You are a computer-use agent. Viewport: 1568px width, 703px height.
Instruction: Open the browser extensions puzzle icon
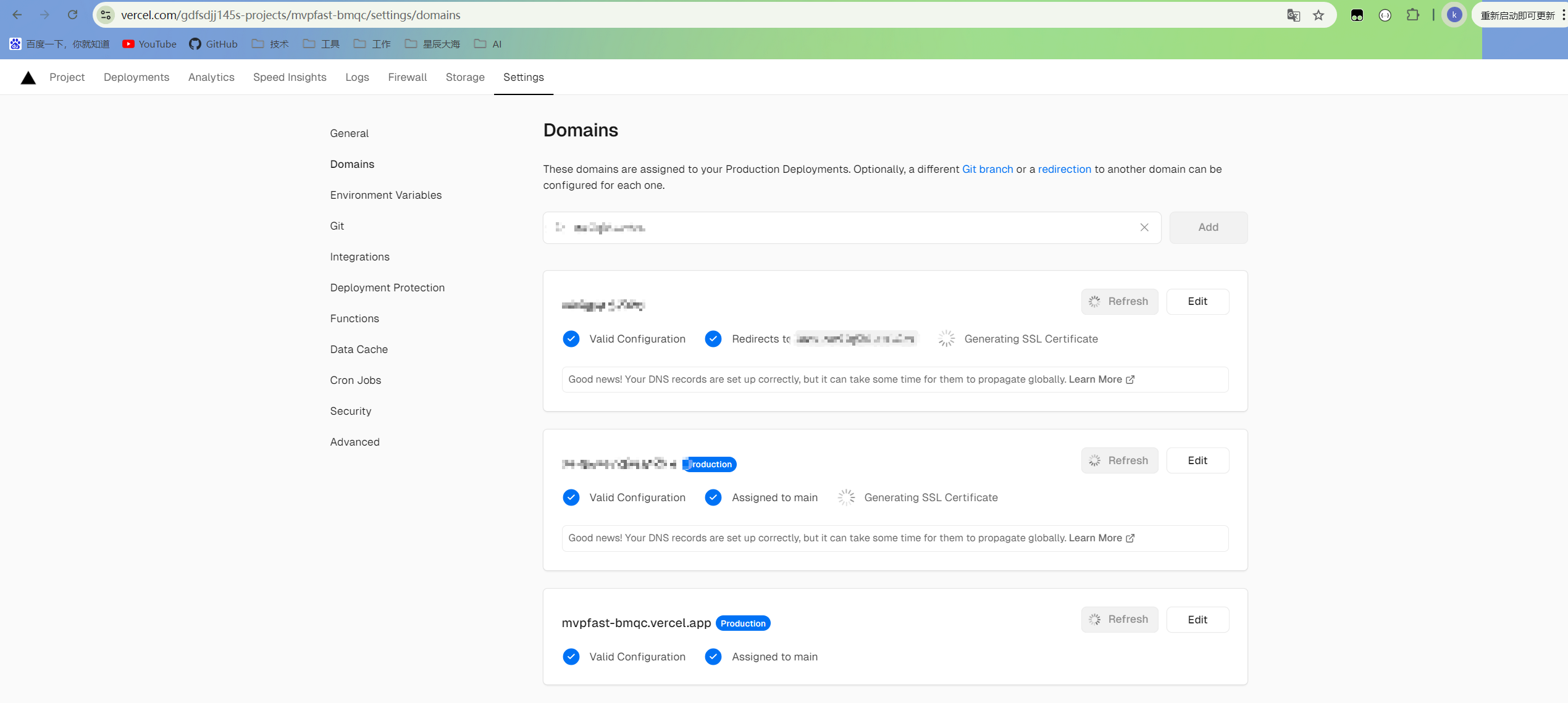pos(1412,15)
